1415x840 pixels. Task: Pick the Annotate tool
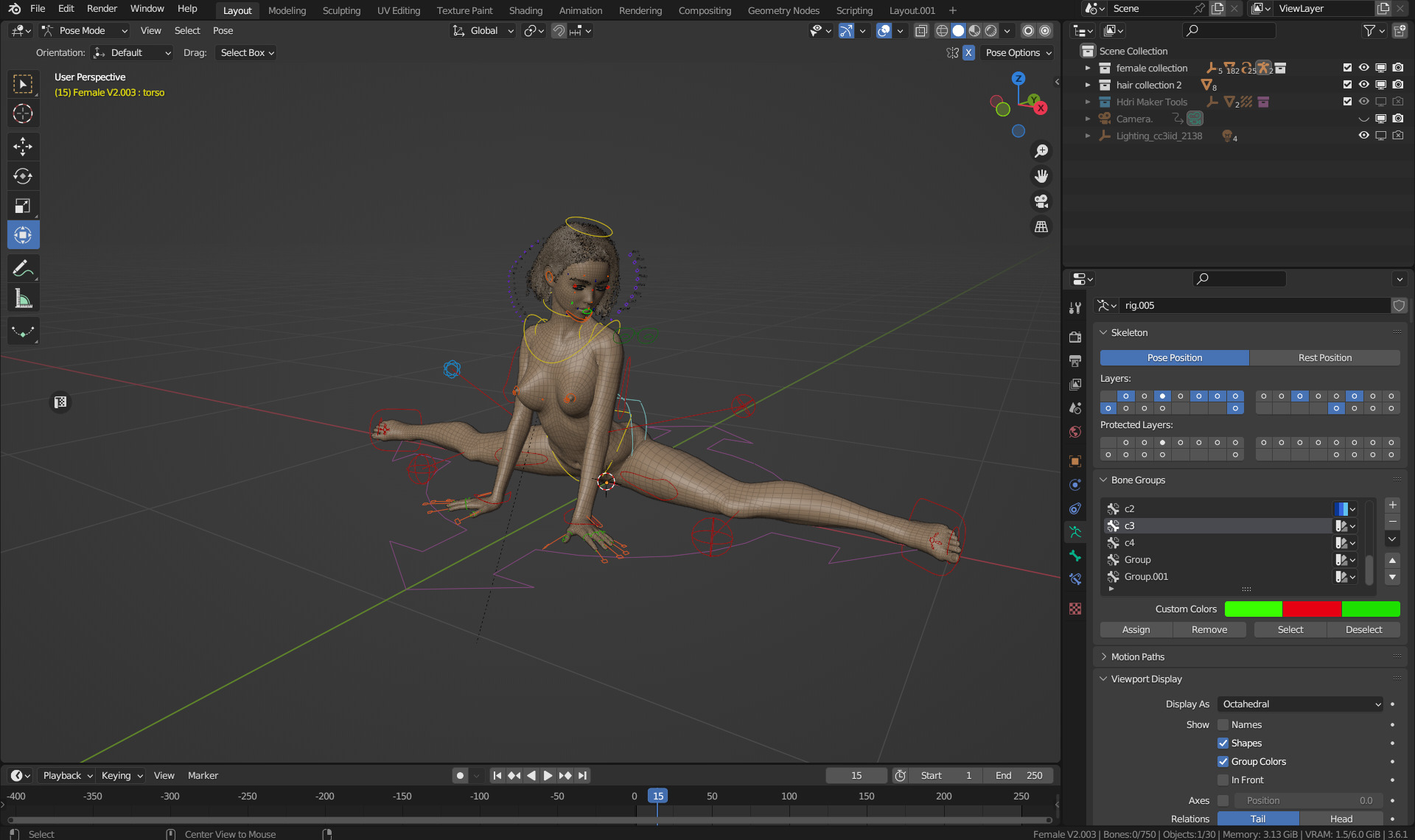click(x=23, y=268)
